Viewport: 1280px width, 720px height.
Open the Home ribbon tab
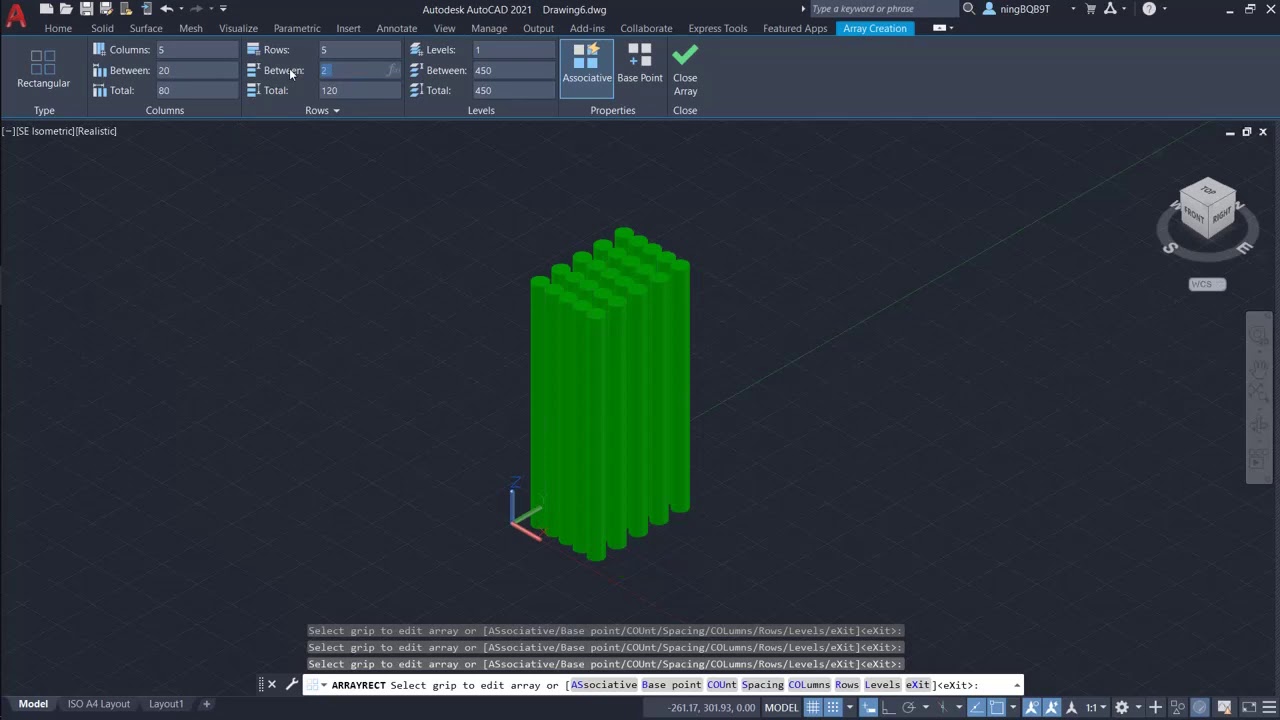point(58,28)
